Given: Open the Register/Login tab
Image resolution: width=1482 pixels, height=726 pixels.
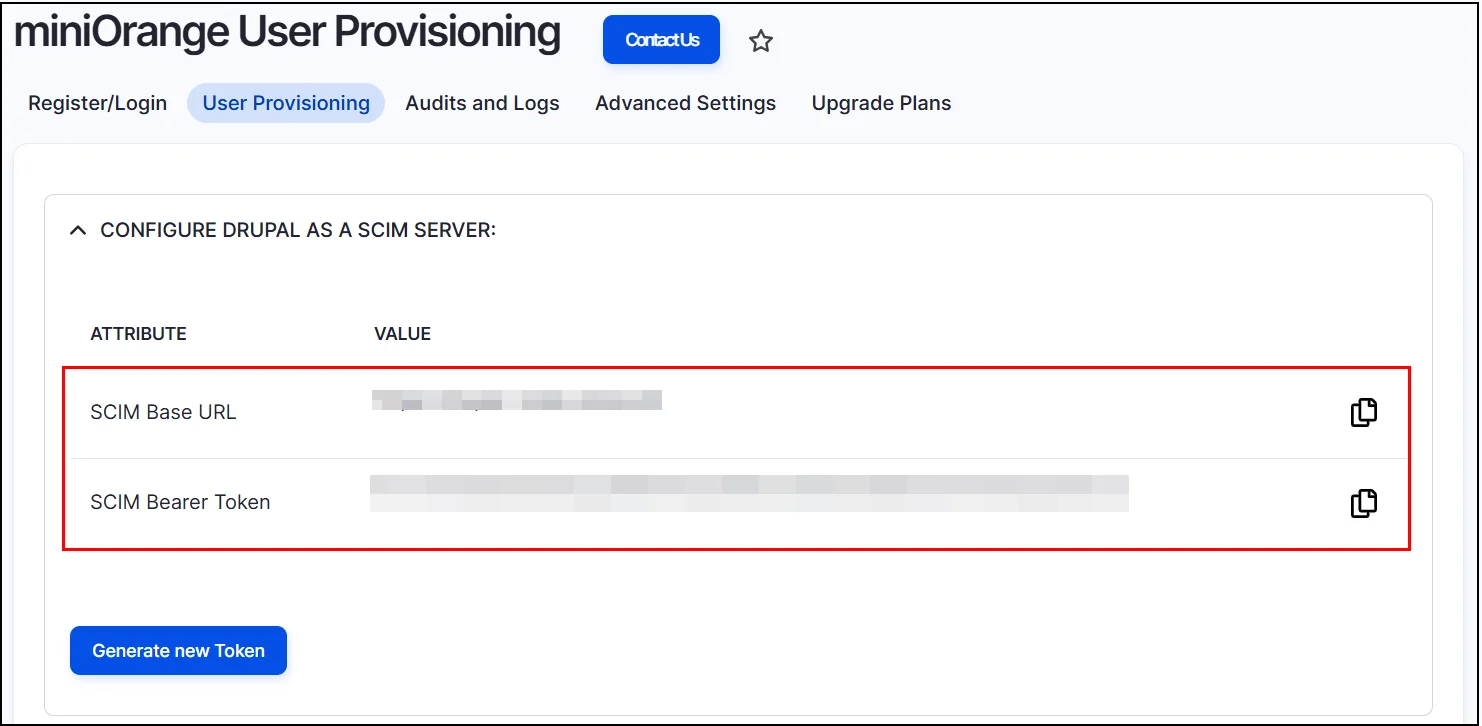Looking at the screenshot, I should click(x=98, y=103).
